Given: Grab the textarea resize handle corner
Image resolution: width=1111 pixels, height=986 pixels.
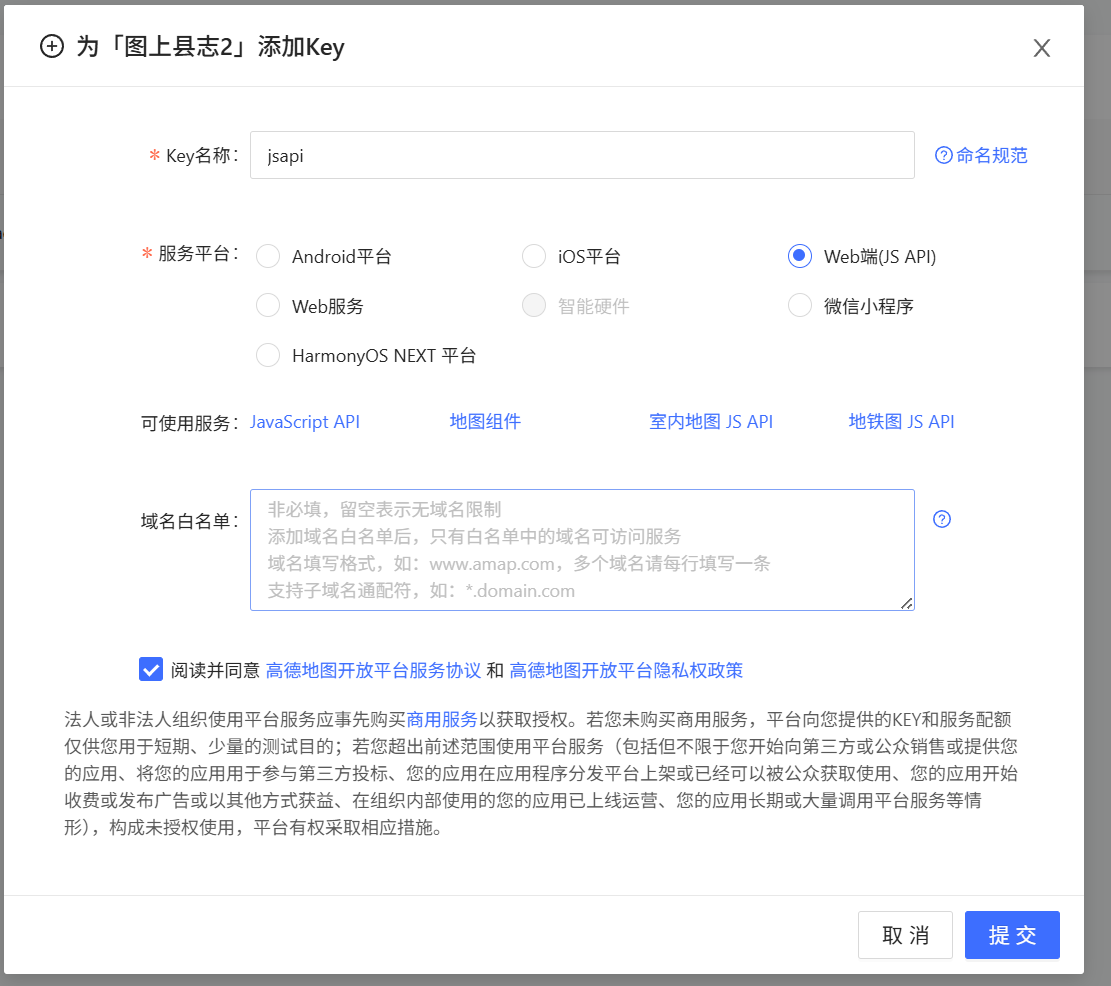Looking at the screenshot, I should (906, 603).
